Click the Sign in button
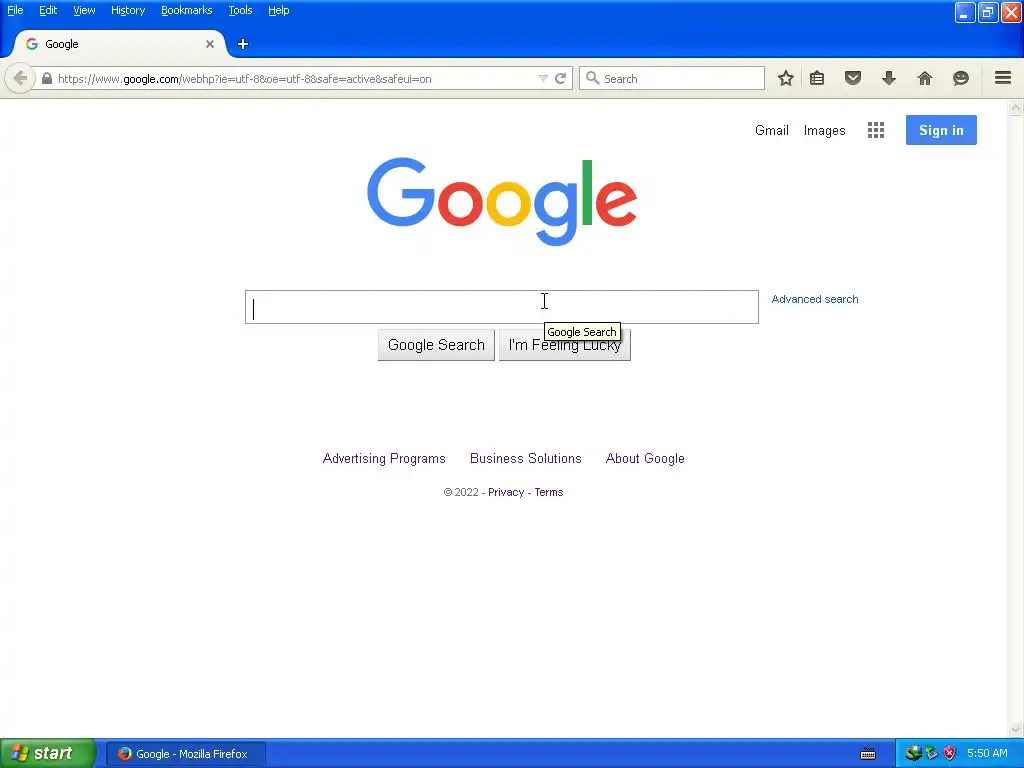Image resolution: width=1024 pixels, height=768 pixels. 941,130
